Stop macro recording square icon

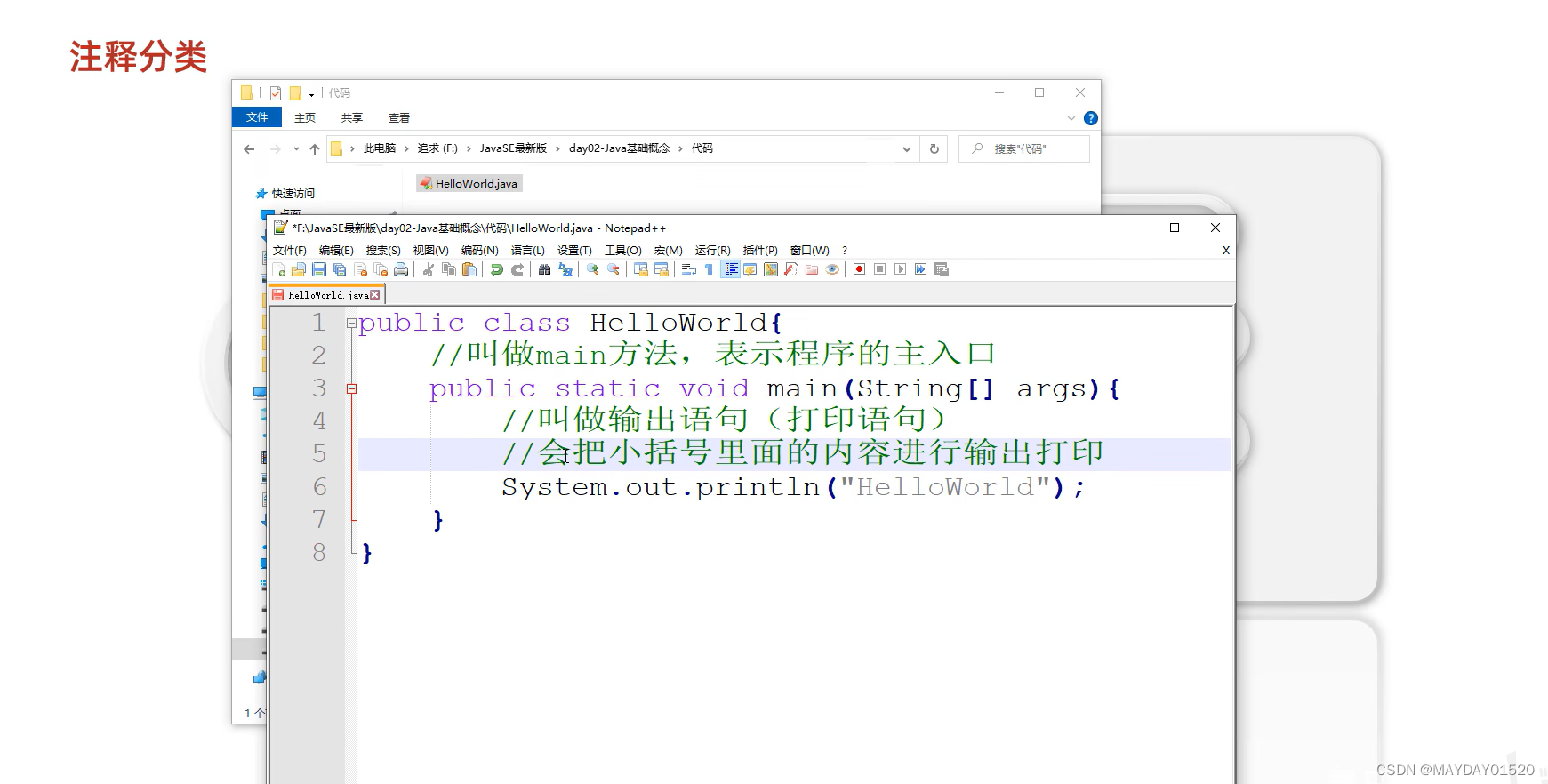coord(879,269)
